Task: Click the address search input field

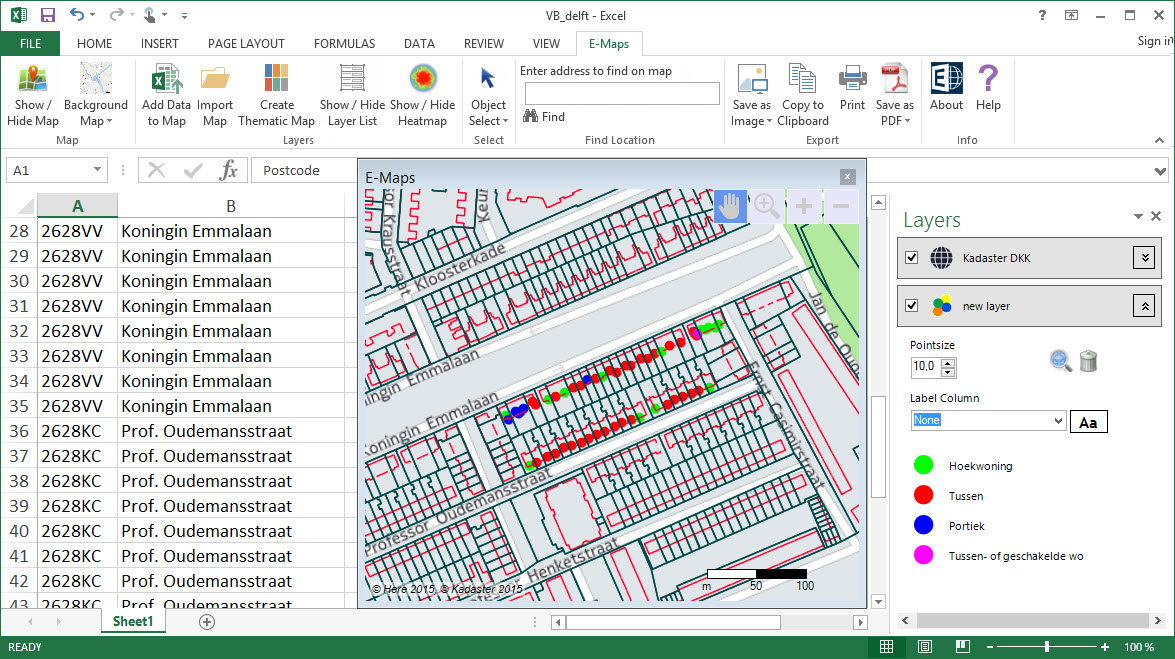Action: [x=622, y=93]
